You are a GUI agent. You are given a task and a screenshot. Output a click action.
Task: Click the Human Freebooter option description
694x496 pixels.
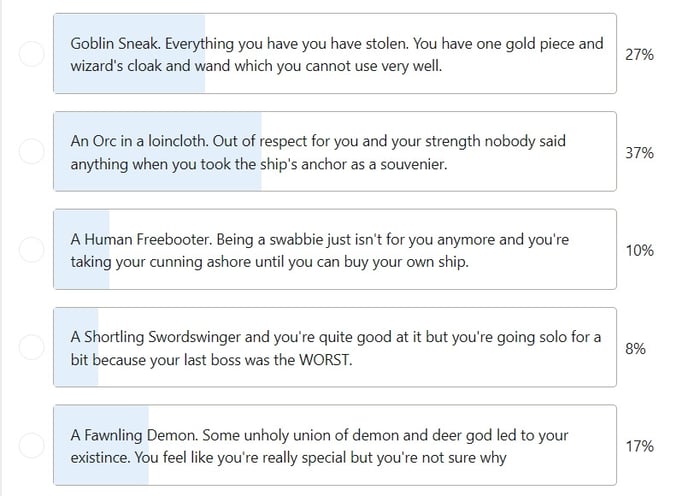320,250
